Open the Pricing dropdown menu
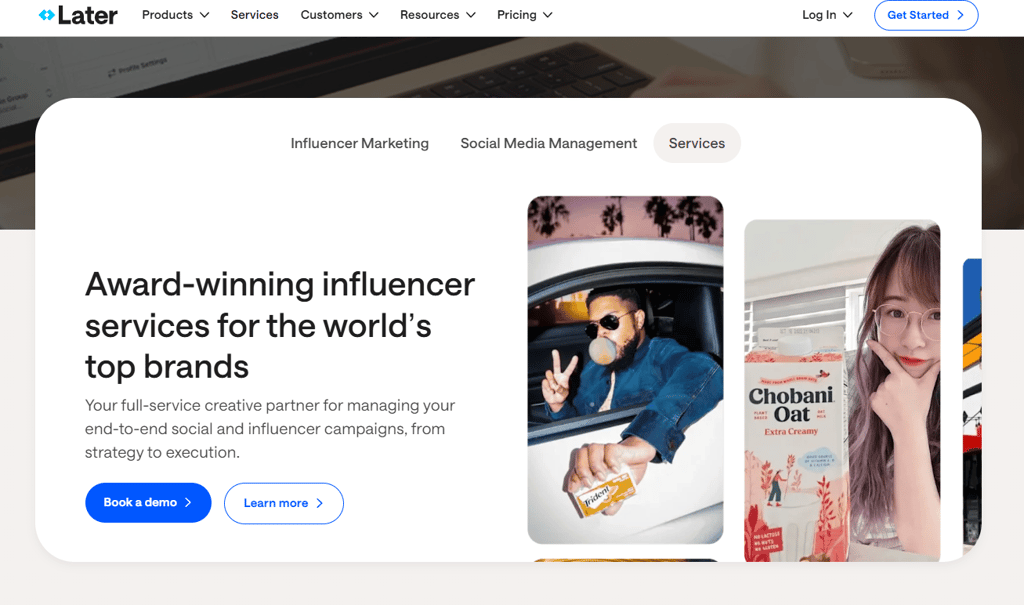This screenshot has height=605, width=1024. pyautogui.click(x=524, y=14)
